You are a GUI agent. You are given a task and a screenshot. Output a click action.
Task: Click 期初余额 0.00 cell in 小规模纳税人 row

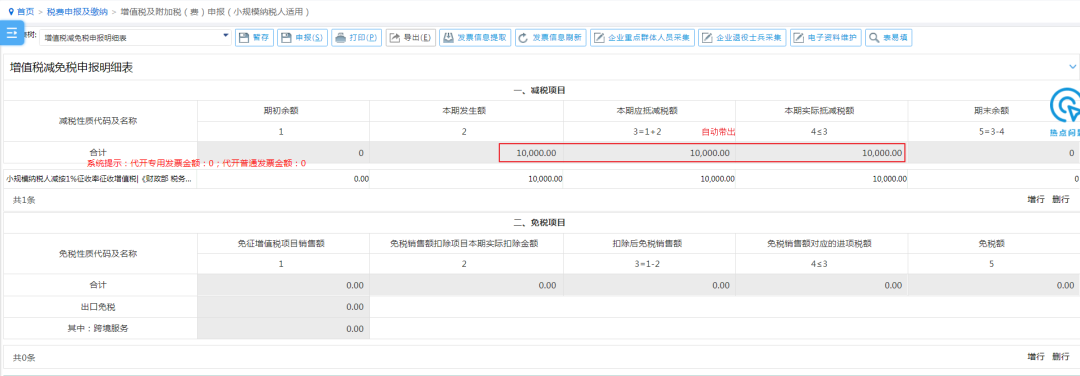tap(284, 179)
